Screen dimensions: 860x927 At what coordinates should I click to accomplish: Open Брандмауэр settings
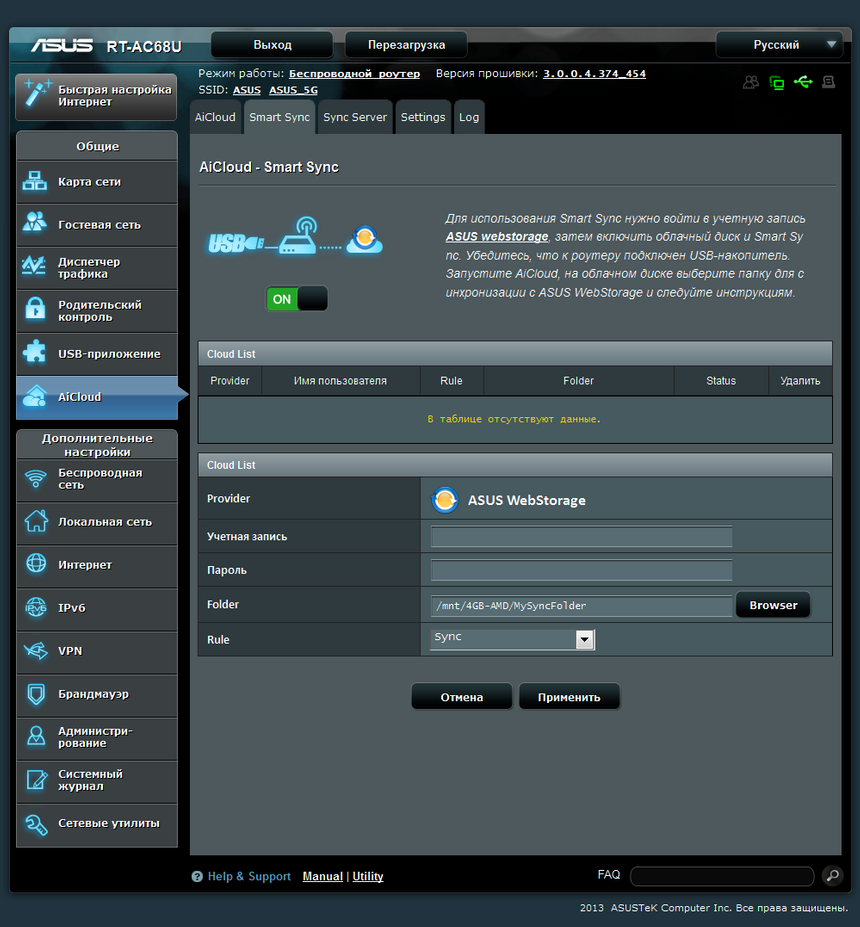tap(90, 694)
